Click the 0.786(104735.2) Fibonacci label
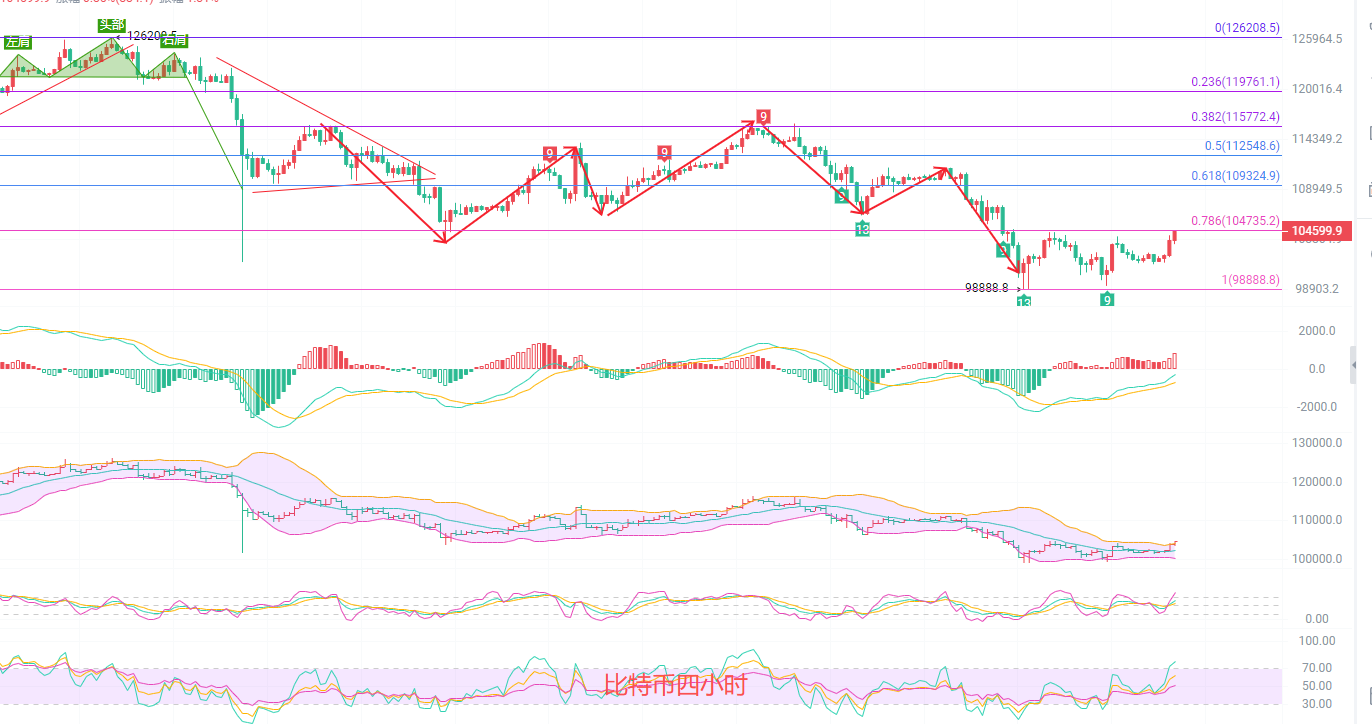The image size is (1372, 724). [1235, 221]
